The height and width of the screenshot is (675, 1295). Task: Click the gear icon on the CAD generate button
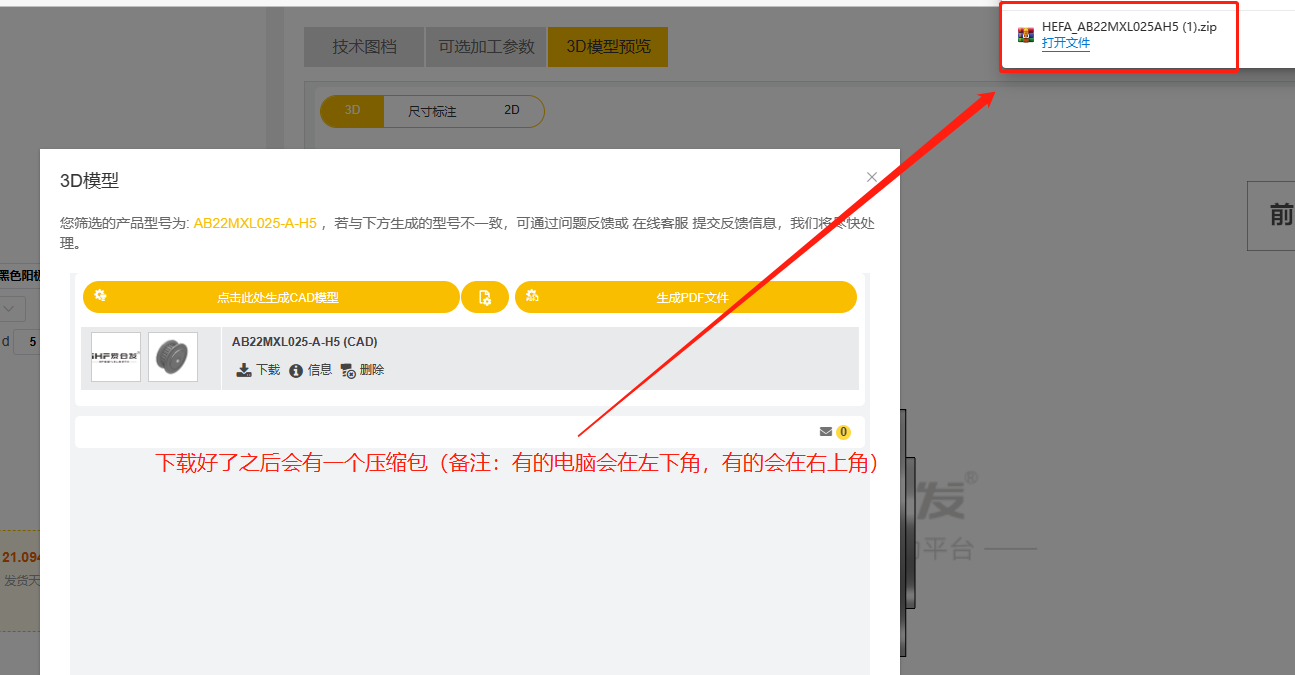(100, 296)
